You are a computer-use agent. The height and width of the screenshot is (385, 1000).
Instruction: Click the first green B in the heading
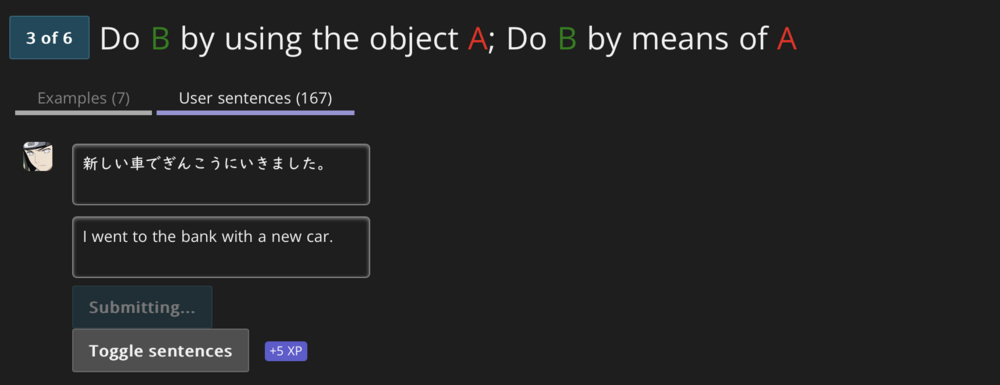pyautogui.click(x=161, y=39)
